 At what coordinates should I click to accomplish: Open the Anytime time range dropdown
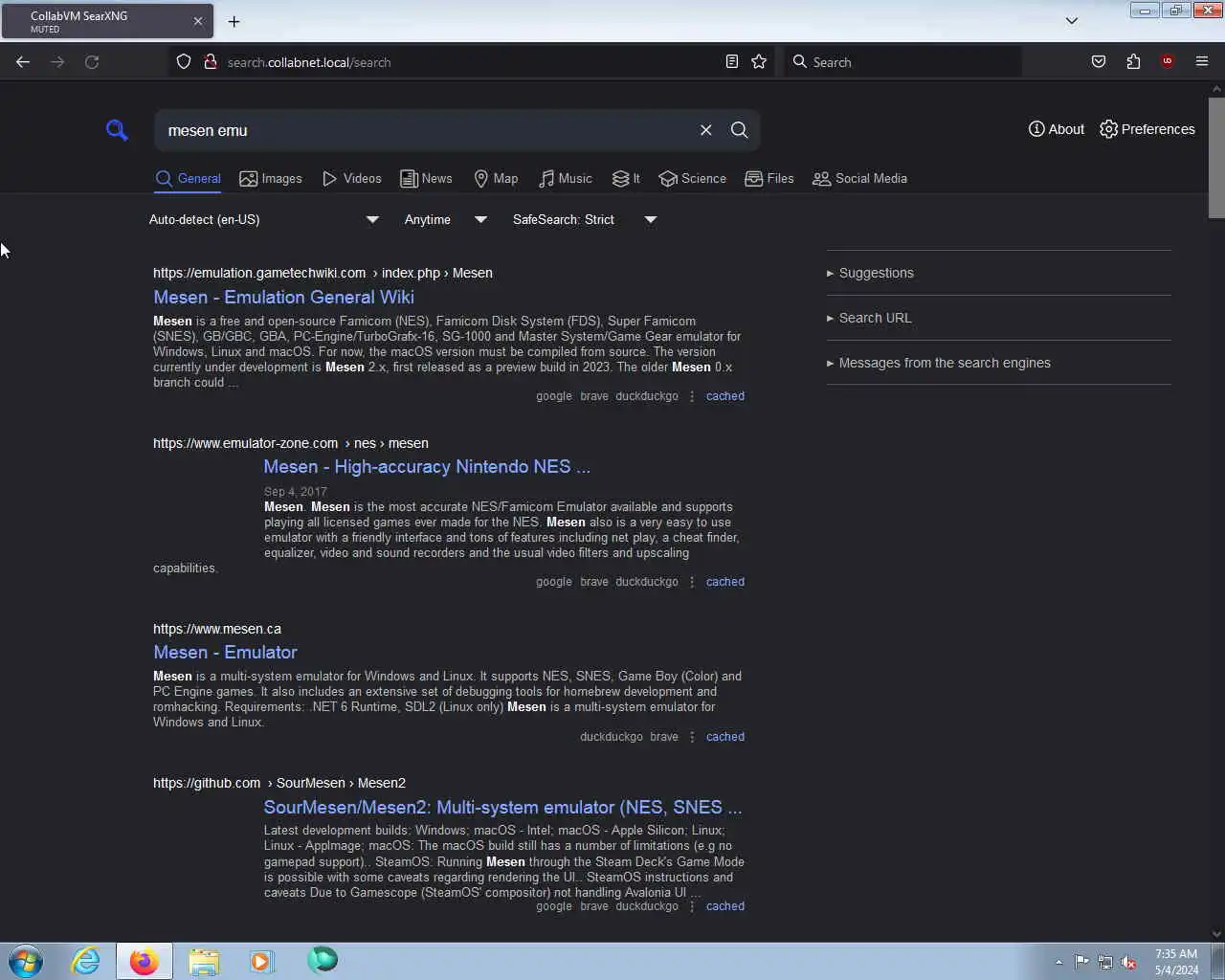446,220
